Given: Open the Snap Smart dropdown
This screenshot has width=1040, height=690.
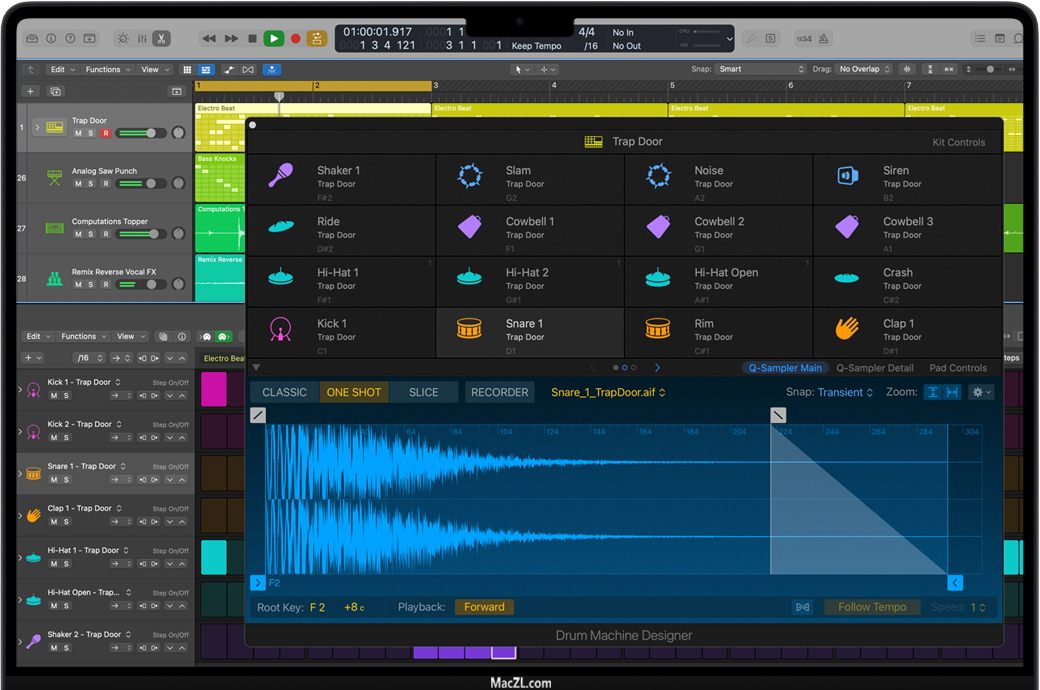Looking at the screenshot, I should click(760, 69).
